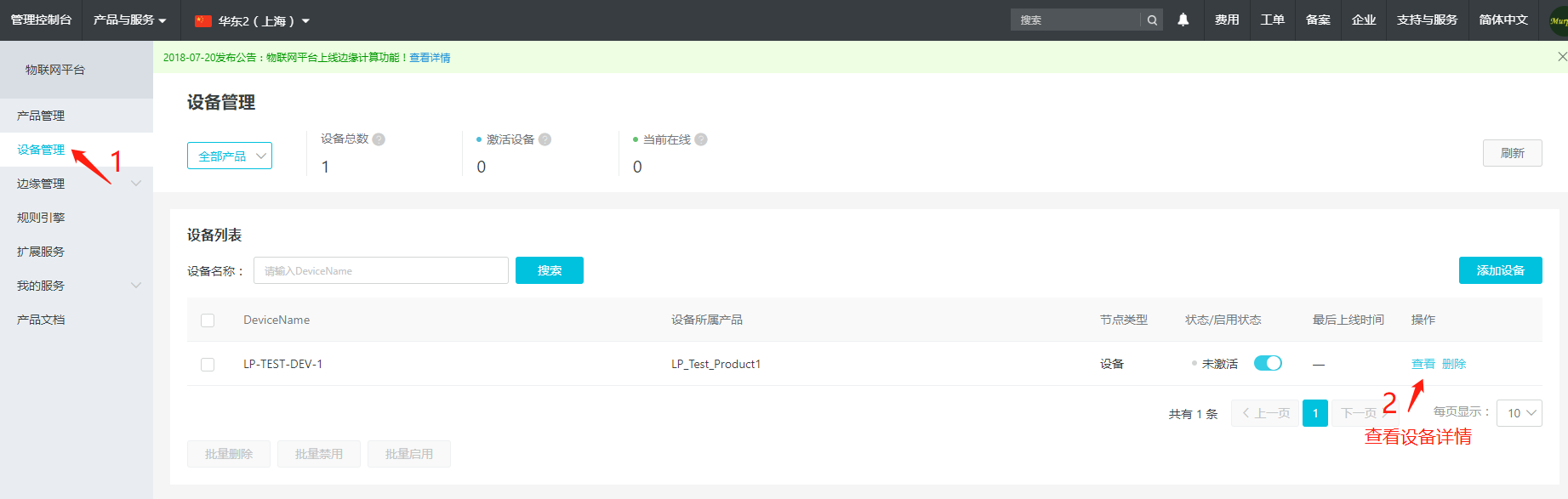
Task: Click the user avatar in top right
Action: coord(1559,20)
